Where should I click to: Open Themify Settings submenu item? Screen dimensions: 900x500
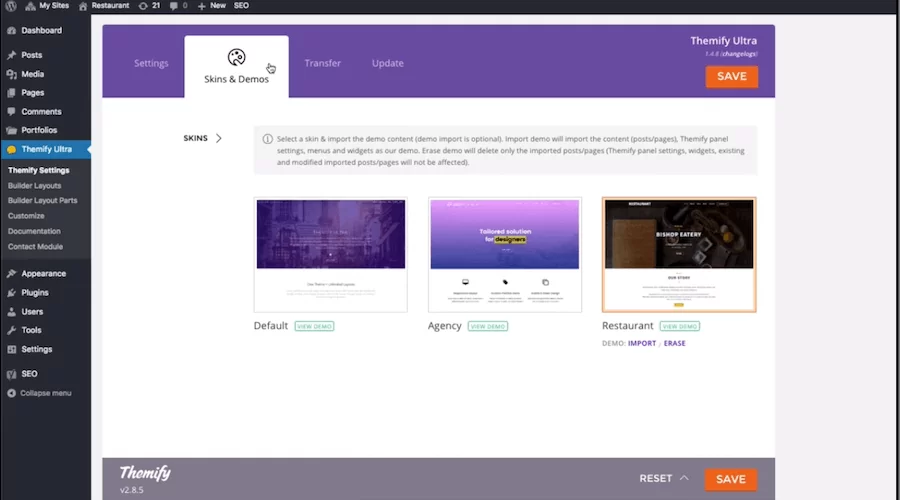coord(38,170)
